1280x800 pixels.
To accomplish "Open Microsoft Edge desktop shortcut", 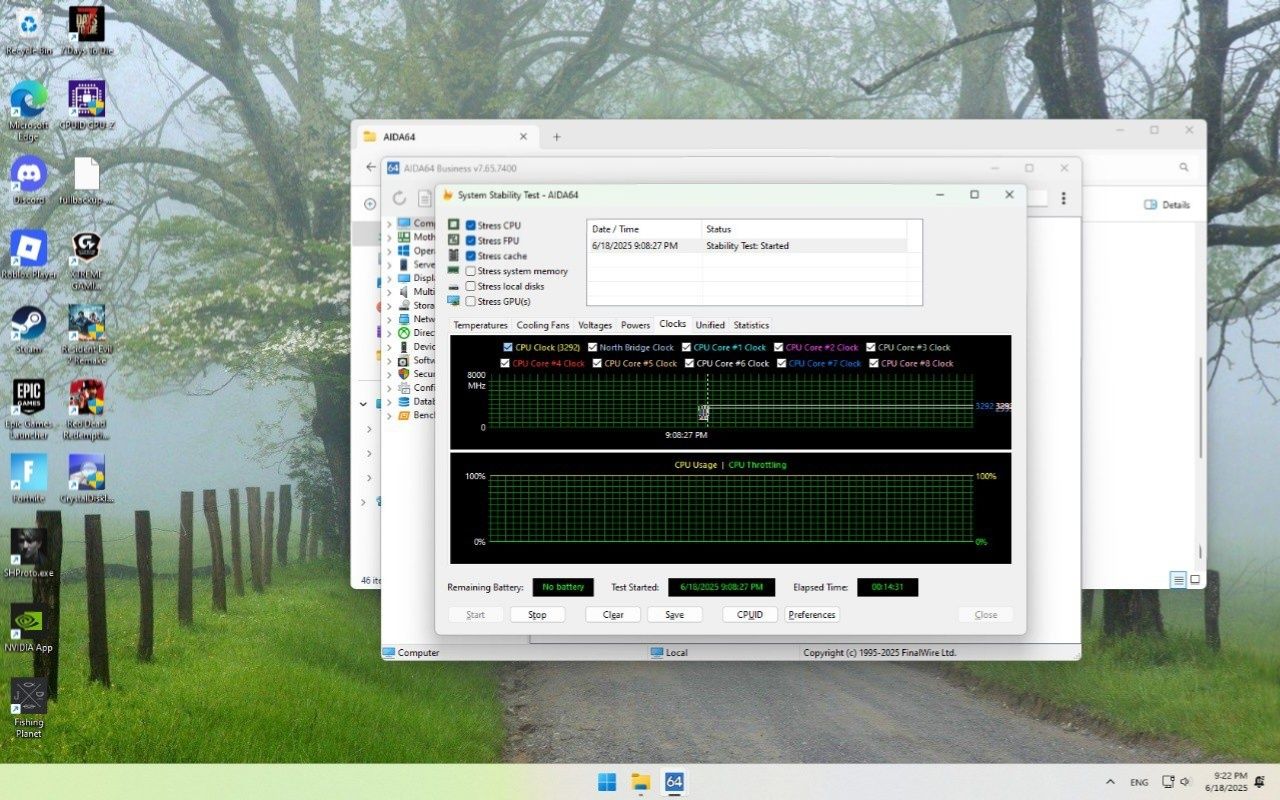I will [x=29, y=108].
